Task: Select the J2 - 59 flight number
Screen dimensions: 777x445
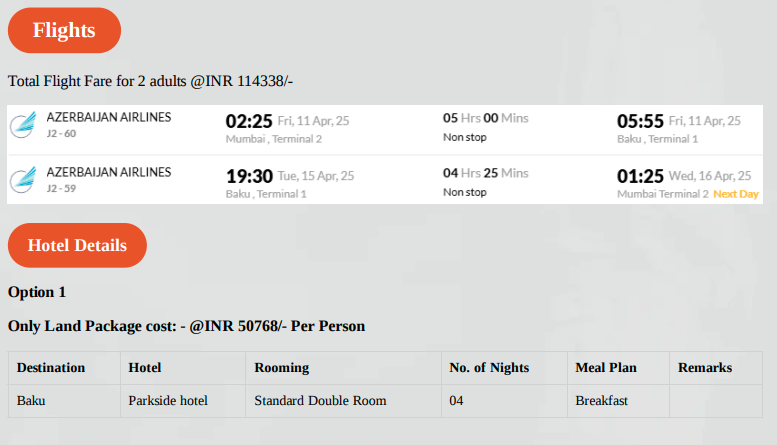Action: click(61, 189)
